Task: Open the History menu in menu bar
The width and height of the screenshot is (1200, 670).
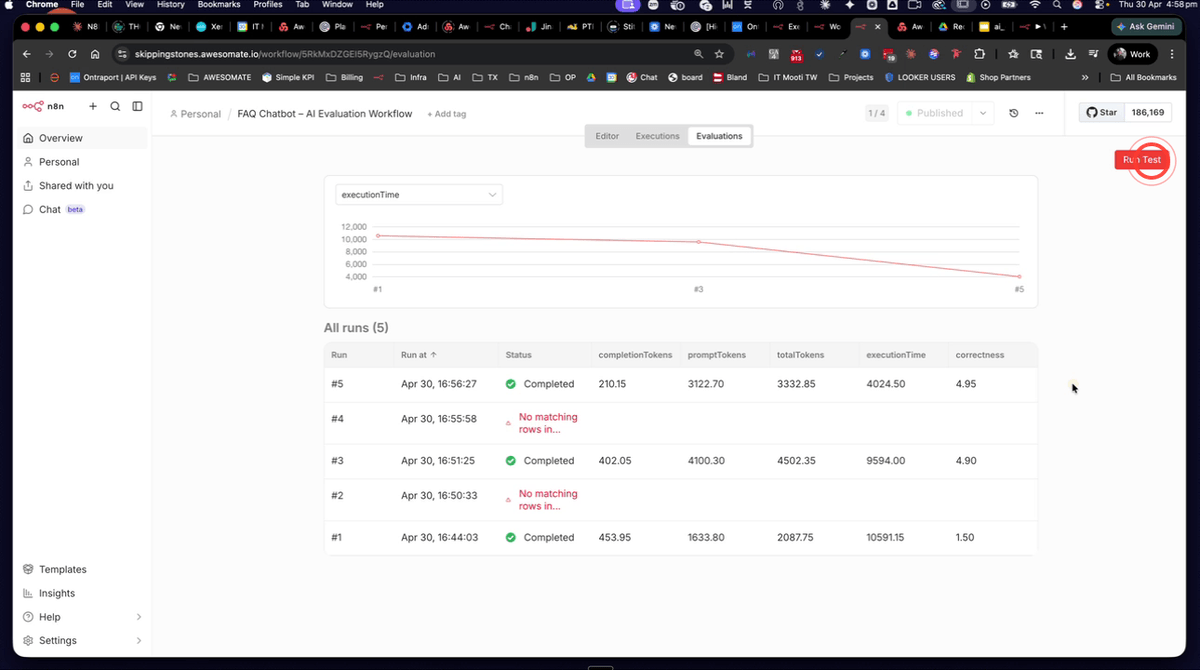Action: coord(170,5)
